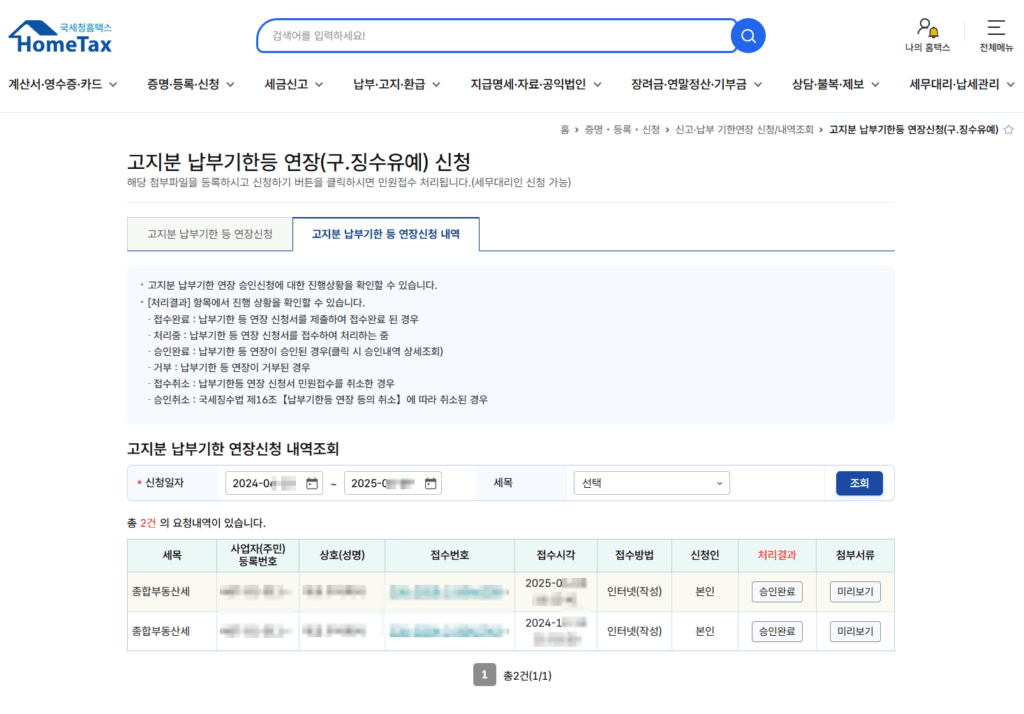Click 미리보기 in the second row
Viewport: 1024px width, 714px height.
855,632
